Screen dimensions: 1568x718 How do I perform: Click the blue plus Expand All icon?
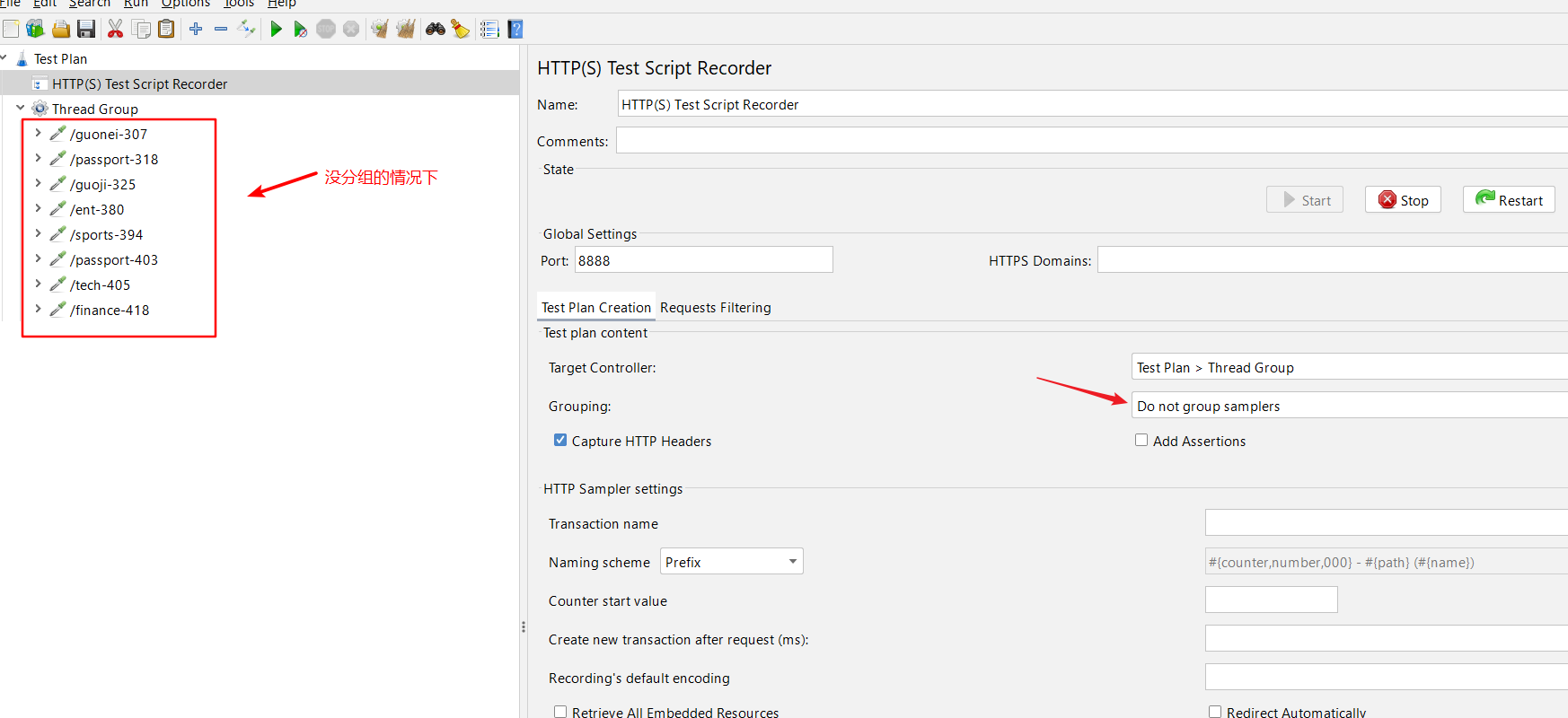click(196, 30)
